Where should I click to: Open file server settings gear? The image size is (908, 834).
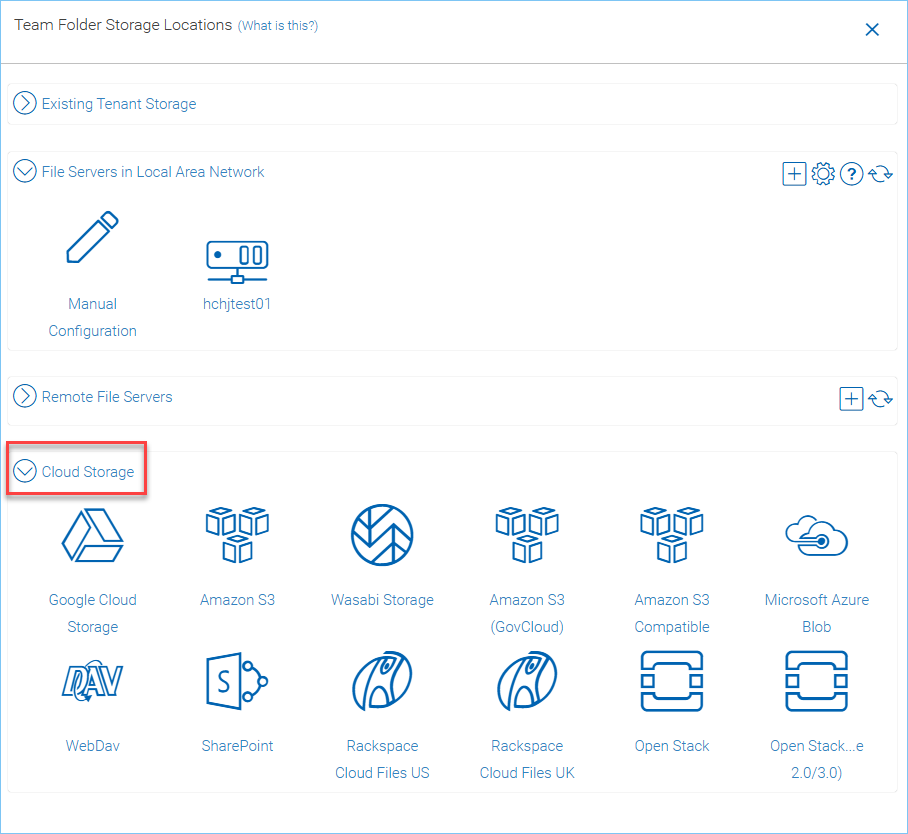(823, 174)
